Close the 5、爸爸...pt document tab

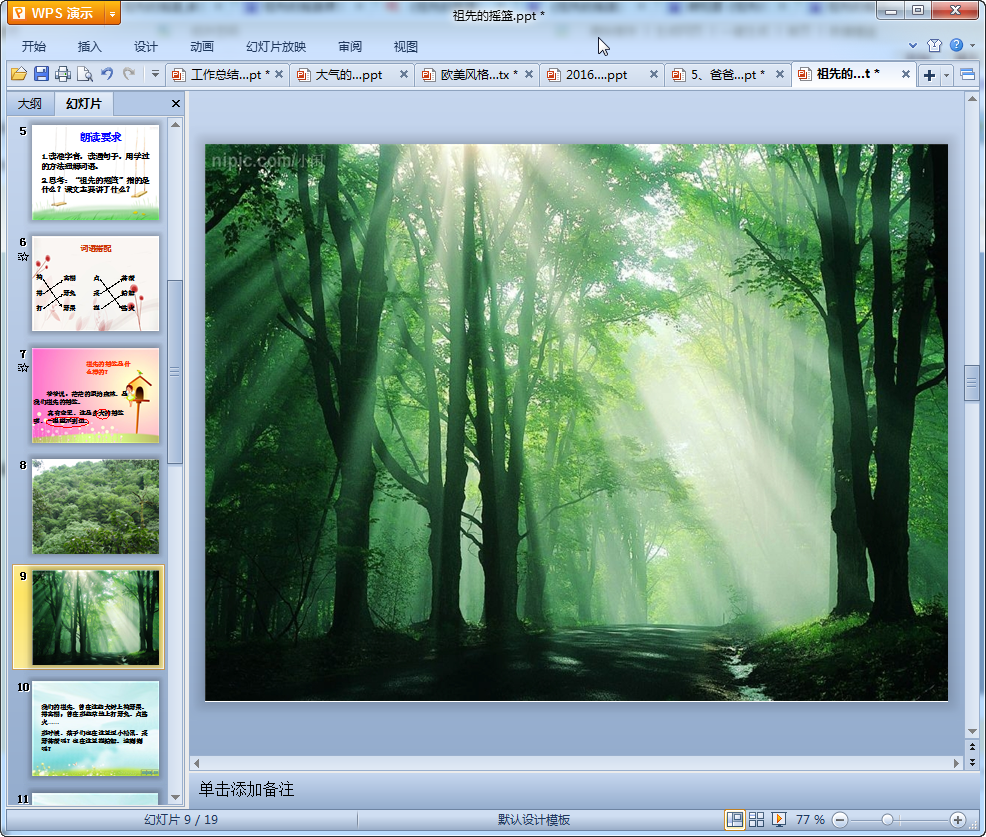point(780,74)
